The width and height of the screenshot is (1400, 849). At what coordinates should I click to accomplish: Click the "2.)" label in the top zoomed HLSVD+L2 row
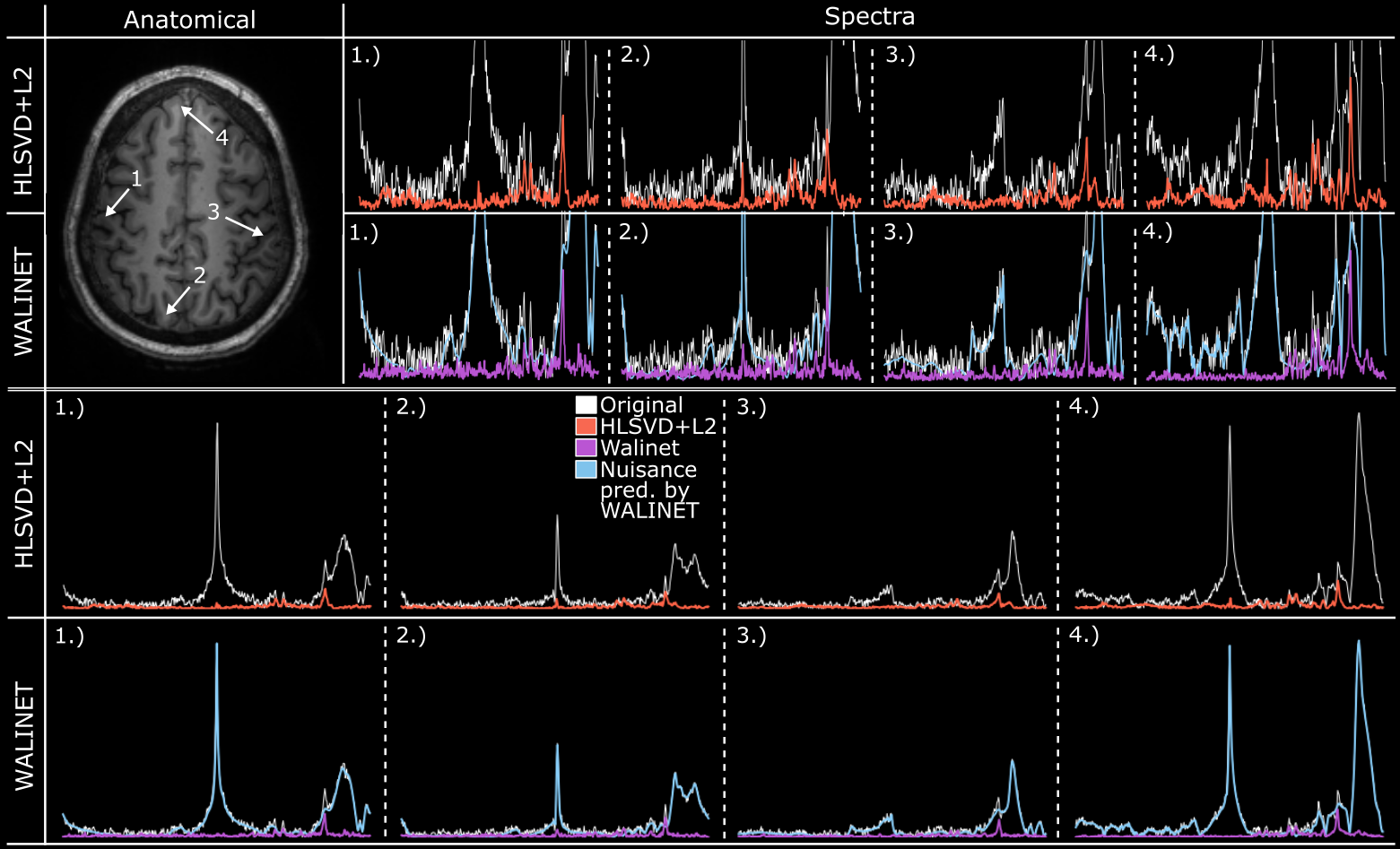coord(635,55)
